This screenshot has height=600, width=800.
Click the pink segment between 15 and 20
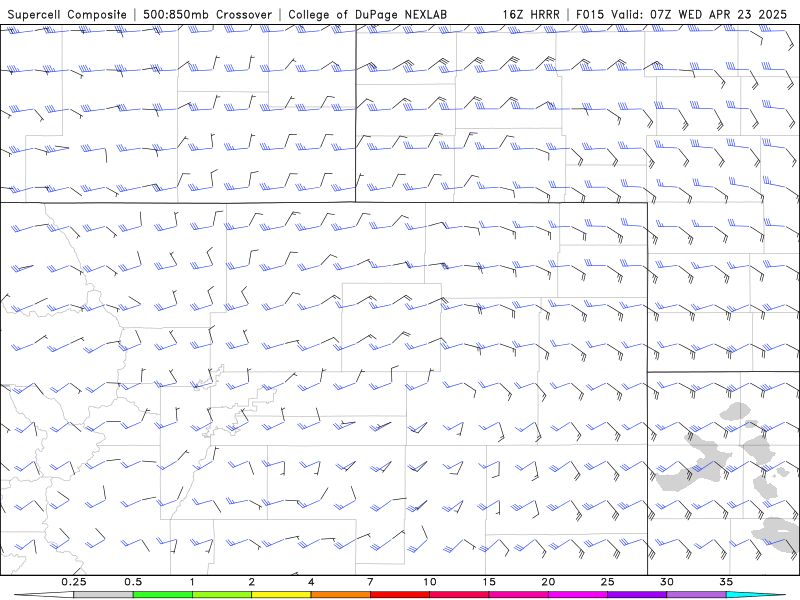click(x=518, y=595)
